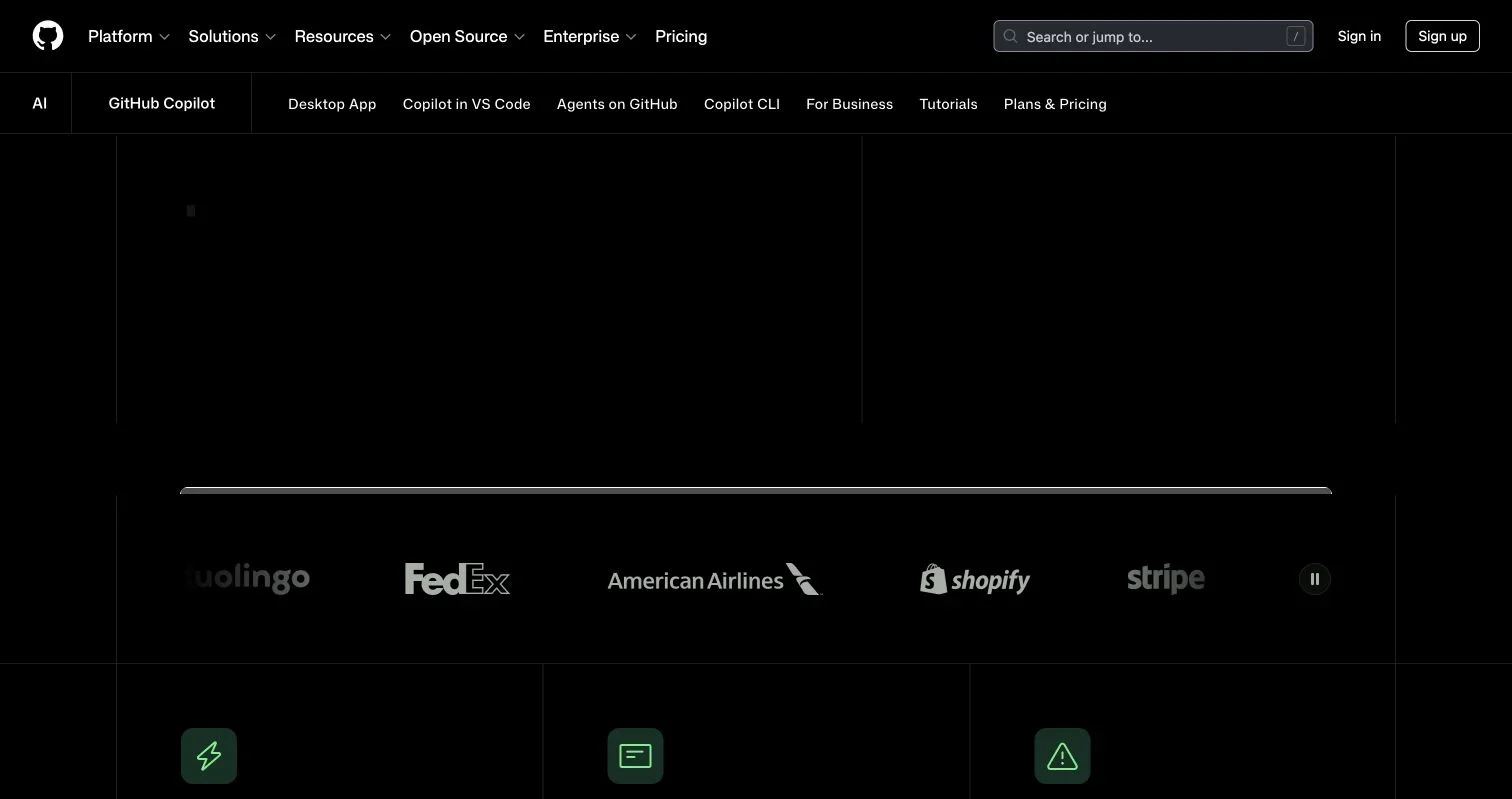This screenshot has width=1512, height=799.
Task: Expand the Resources menu
Action: (x=343, y=36)
